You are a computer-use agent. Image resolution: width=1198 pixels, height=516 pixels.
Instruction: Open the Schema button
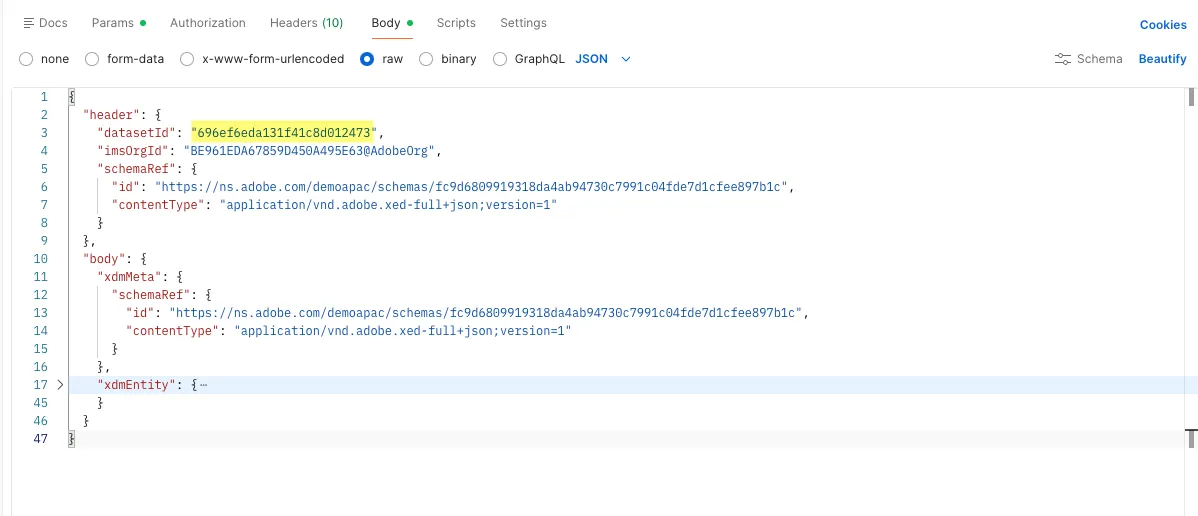coord(1089,59)
